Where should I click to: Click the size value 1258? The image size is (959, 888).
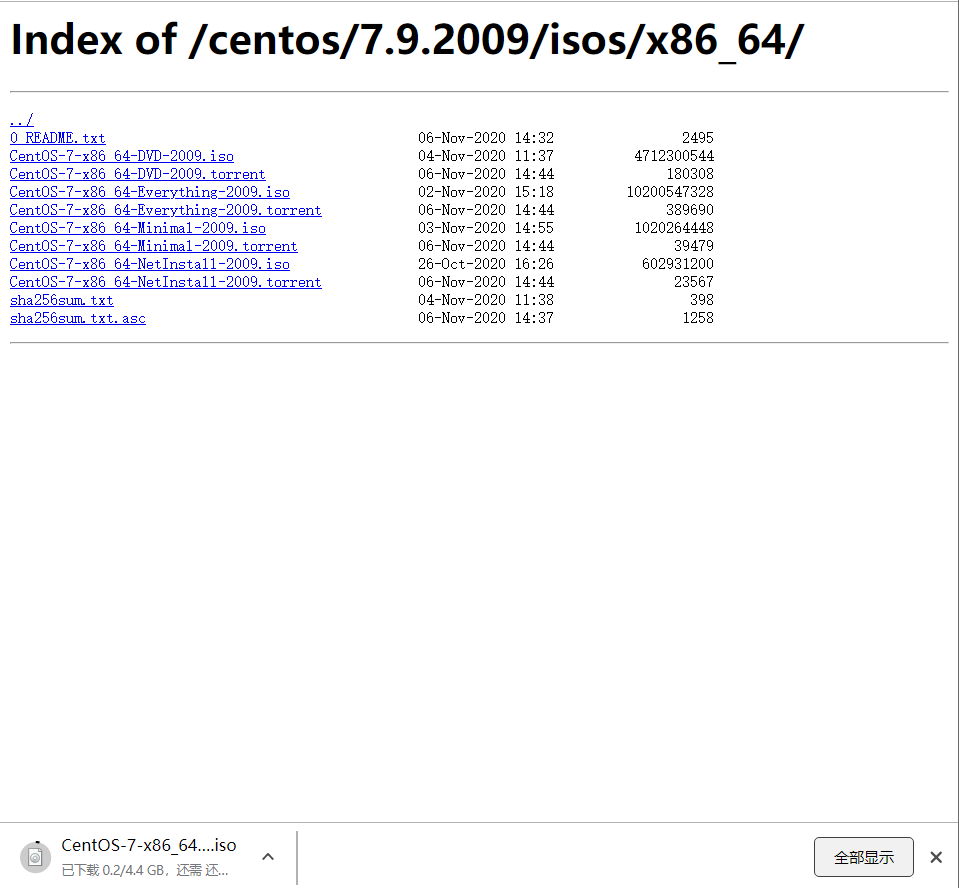[698, 319]
